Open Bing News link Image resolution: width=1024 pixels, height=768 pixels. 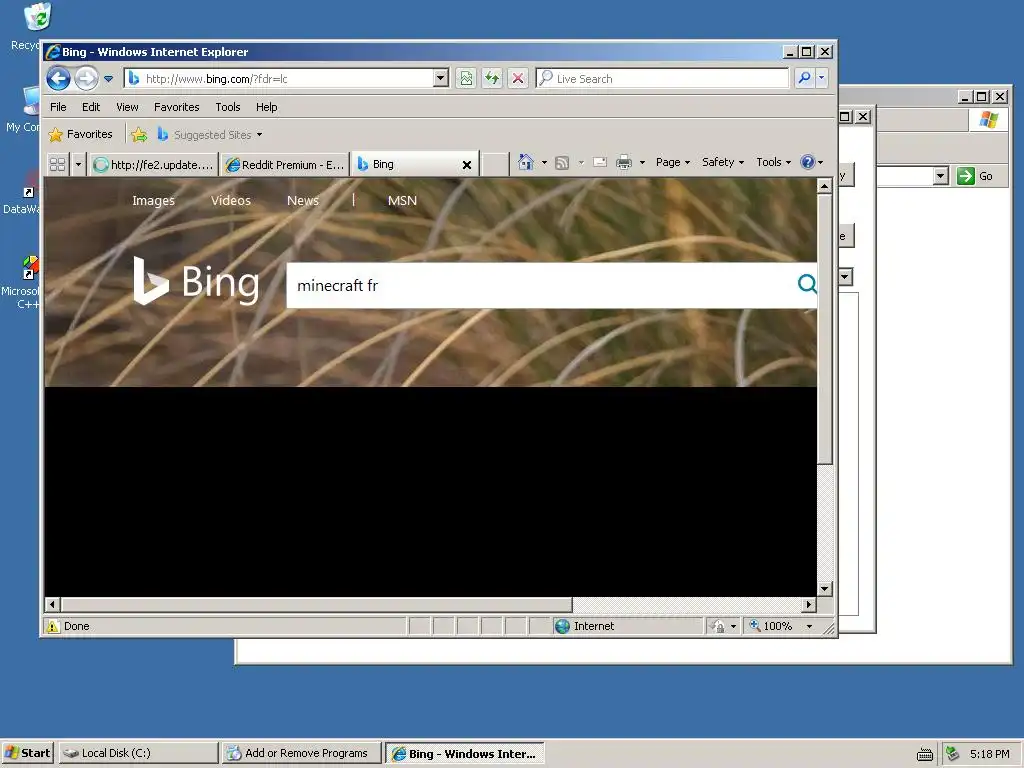click(x=303, y=200)
